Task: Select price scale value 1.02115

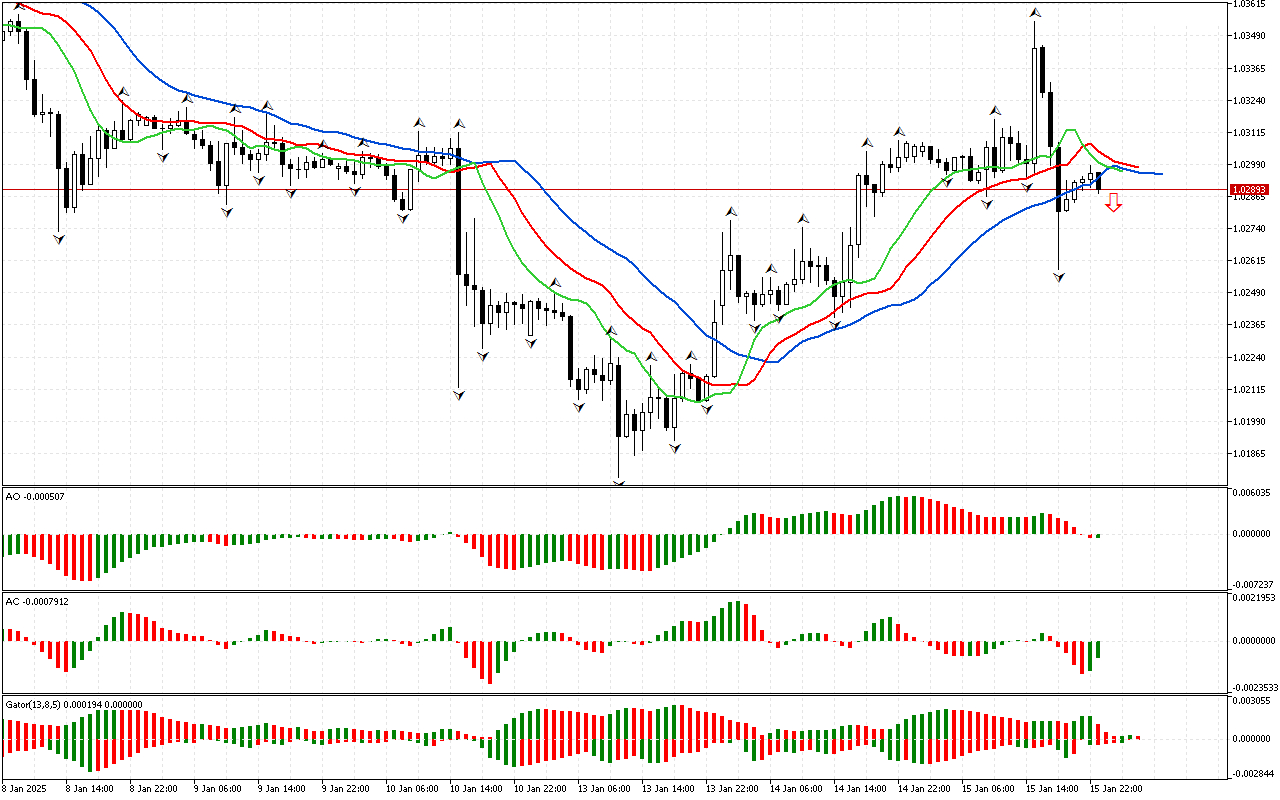Action: tap(1250, 389)
